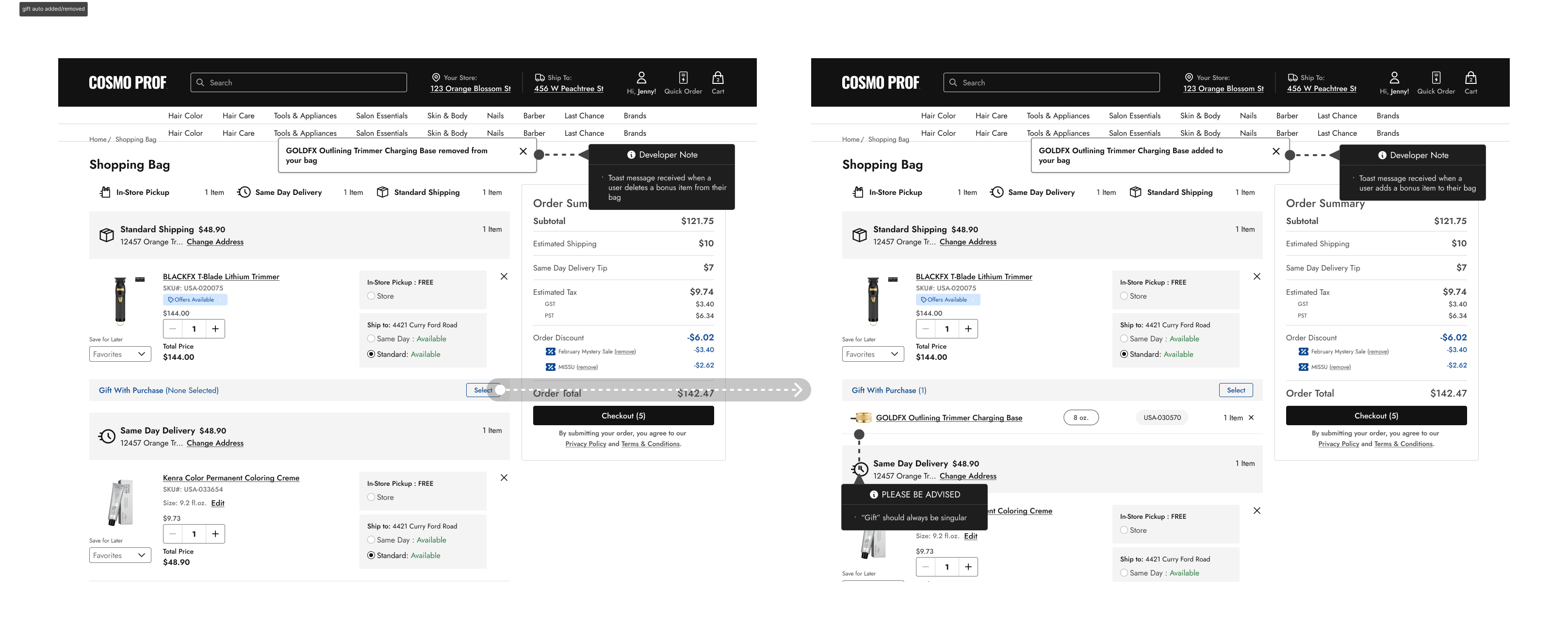The width and height of the screenshot is (1568, 640).
Task: Click Your Store location pin in right mockup
Action: (x=1189, y=77)
